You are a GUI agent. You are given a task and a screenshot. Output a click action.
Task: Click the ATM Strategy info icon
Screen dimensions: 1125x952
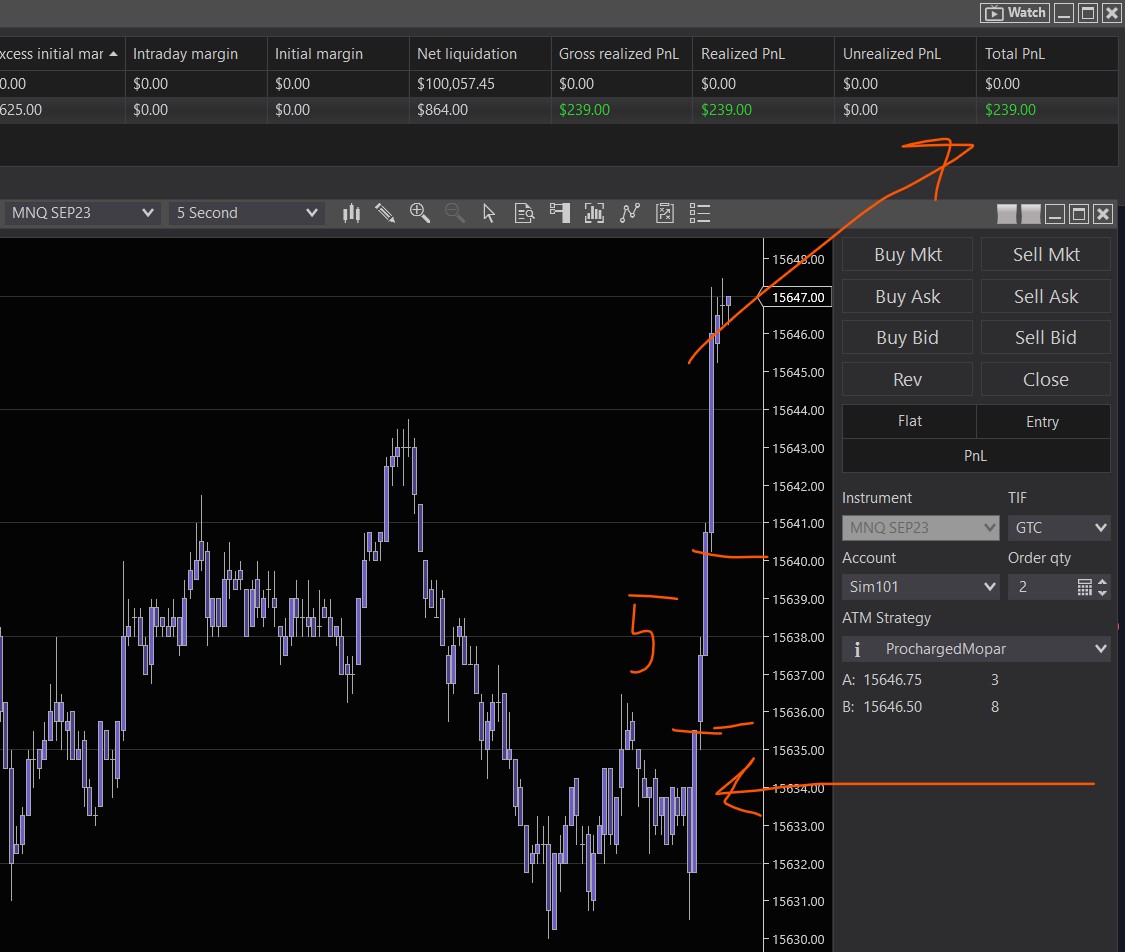click(857, 649)
